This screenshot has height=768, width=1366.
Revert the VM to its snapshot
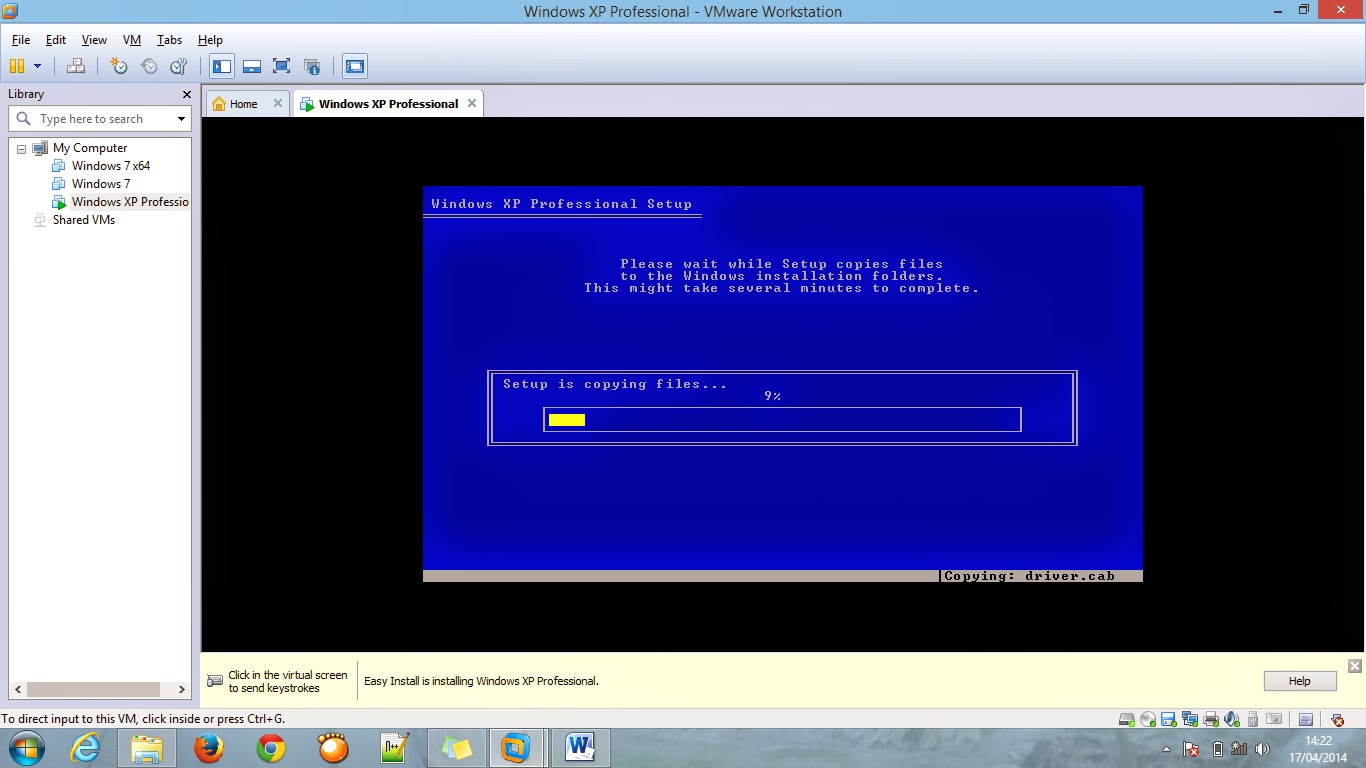(x=149, y=66)
